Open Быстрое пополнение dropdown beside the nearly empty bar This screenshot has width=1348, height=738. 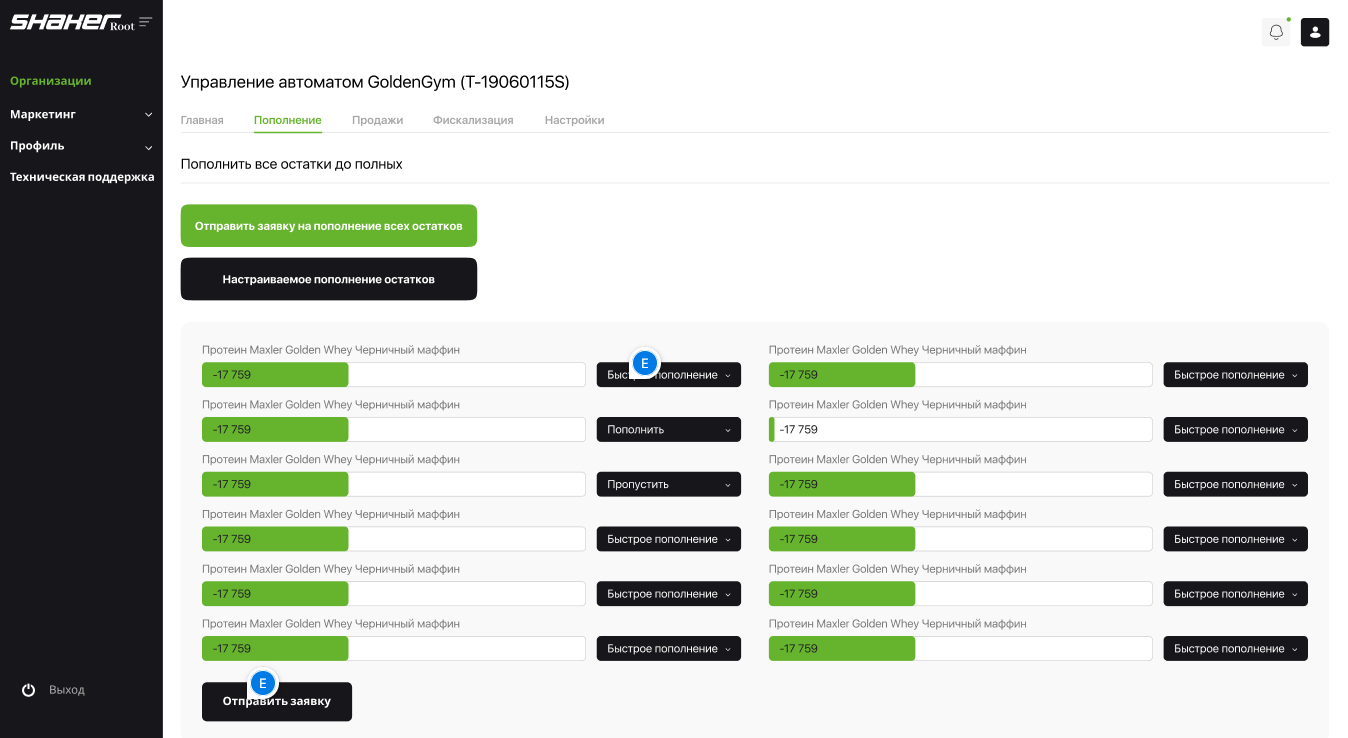click(1236, 430)
